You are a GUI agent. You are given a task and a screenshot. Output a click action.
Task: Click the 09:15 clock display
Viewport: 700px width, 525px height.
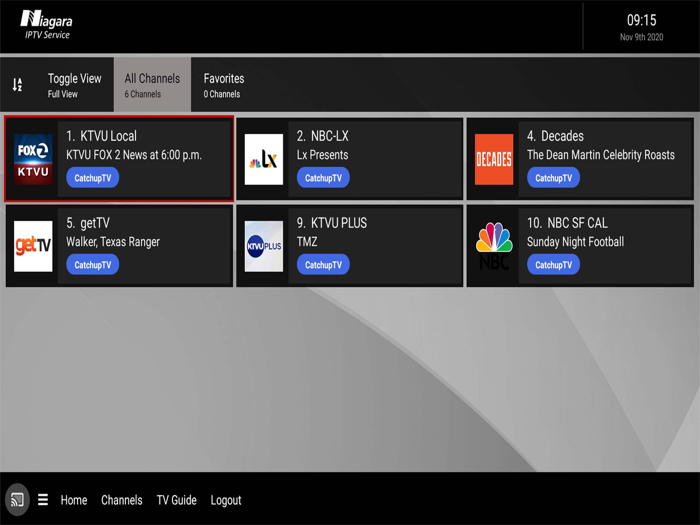point(642,20)
